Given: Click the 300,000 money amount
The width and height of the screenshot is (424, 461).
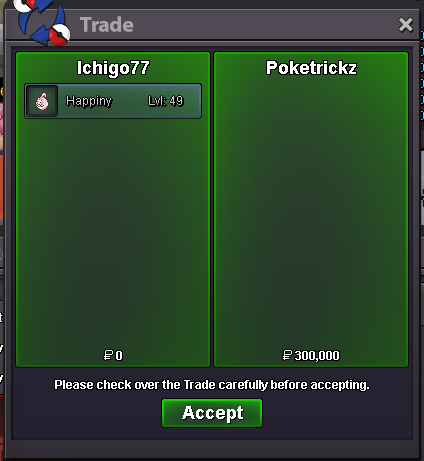Looking at the screenshot, I should point(317,356).
